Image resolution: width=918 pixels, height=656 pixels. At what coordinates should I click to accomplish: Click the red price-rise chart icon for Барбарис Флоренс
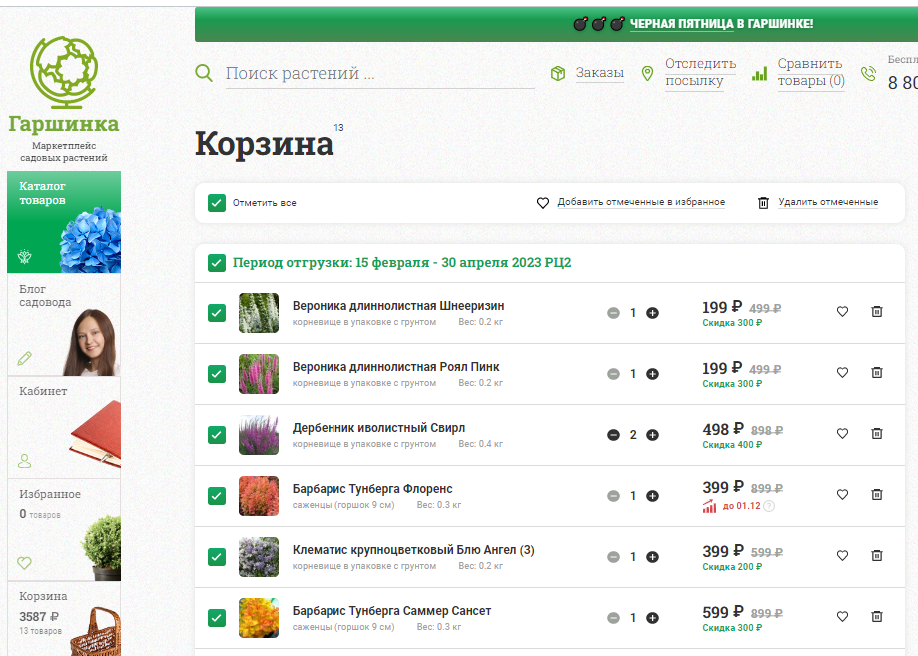coord(710,506)
